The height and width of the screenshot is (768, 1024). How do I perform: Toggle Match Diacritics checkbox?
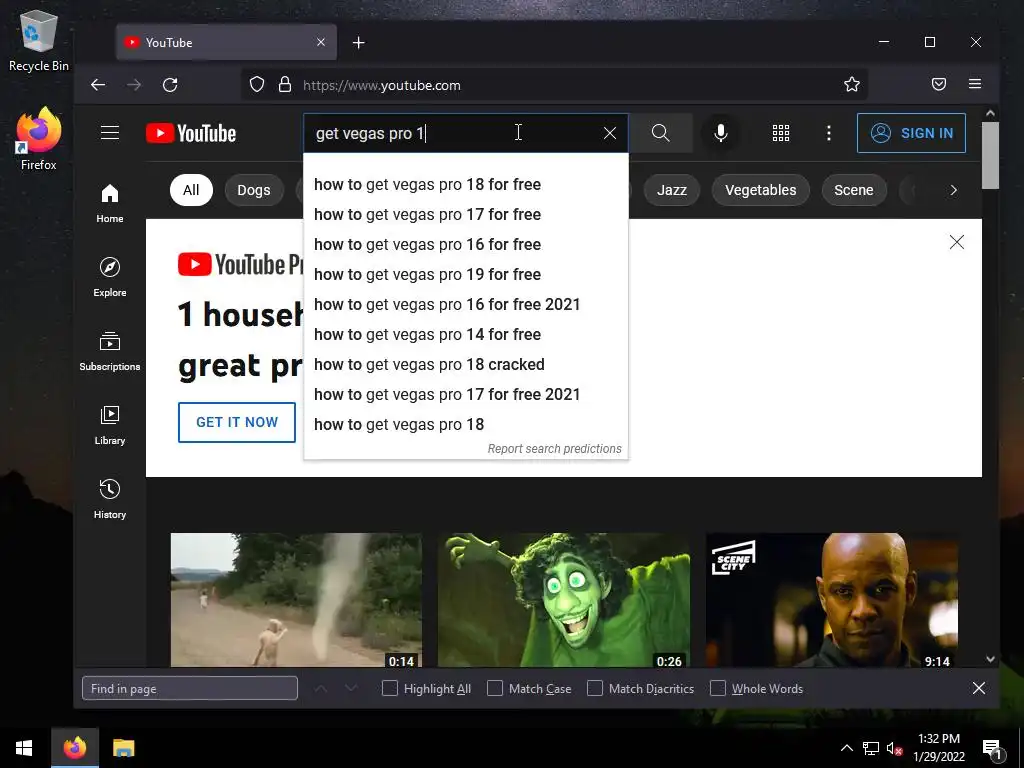click(595, 688)
